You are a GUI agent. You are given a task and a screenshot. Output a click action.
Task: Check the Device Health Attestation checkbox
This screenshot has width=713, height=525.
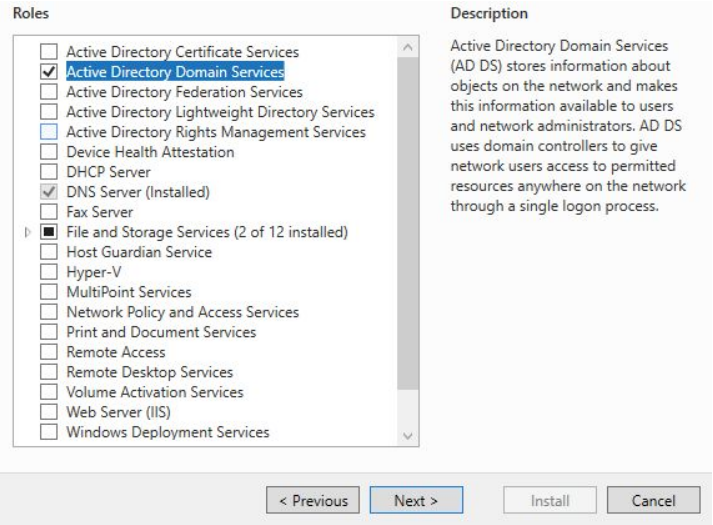point(47,152)
